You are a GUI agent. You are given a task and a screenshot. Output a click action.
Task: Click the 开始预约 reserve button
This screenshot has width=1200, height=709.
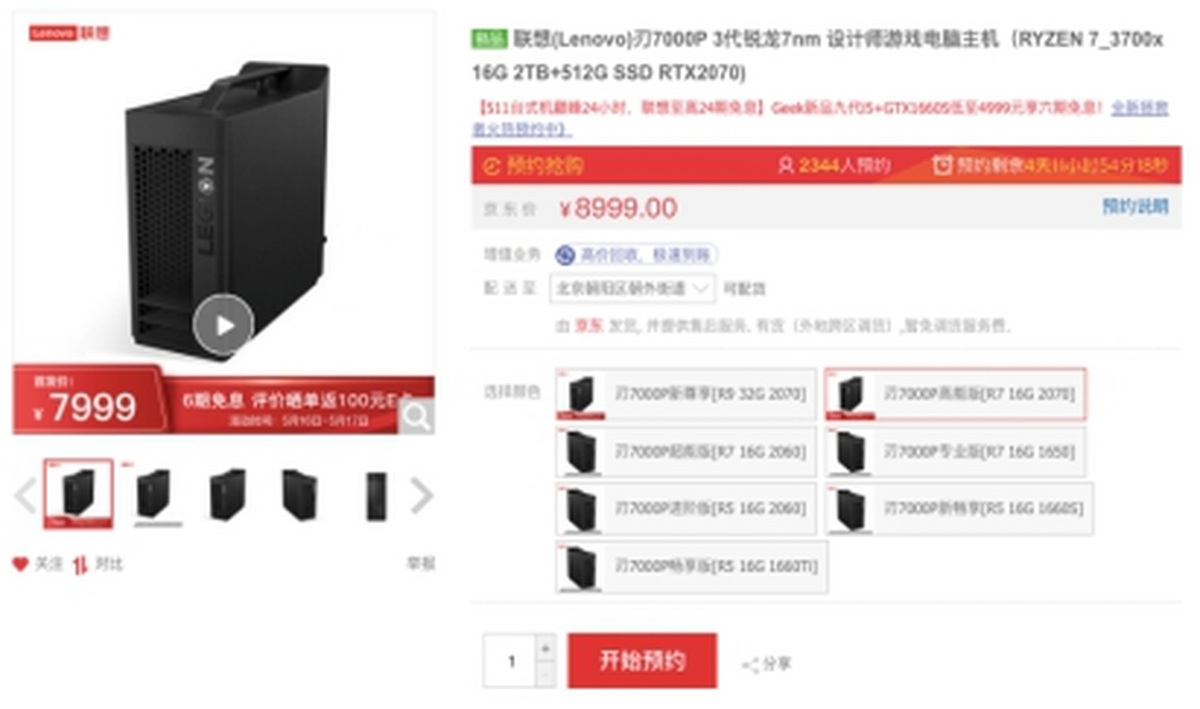pos(642,660)
